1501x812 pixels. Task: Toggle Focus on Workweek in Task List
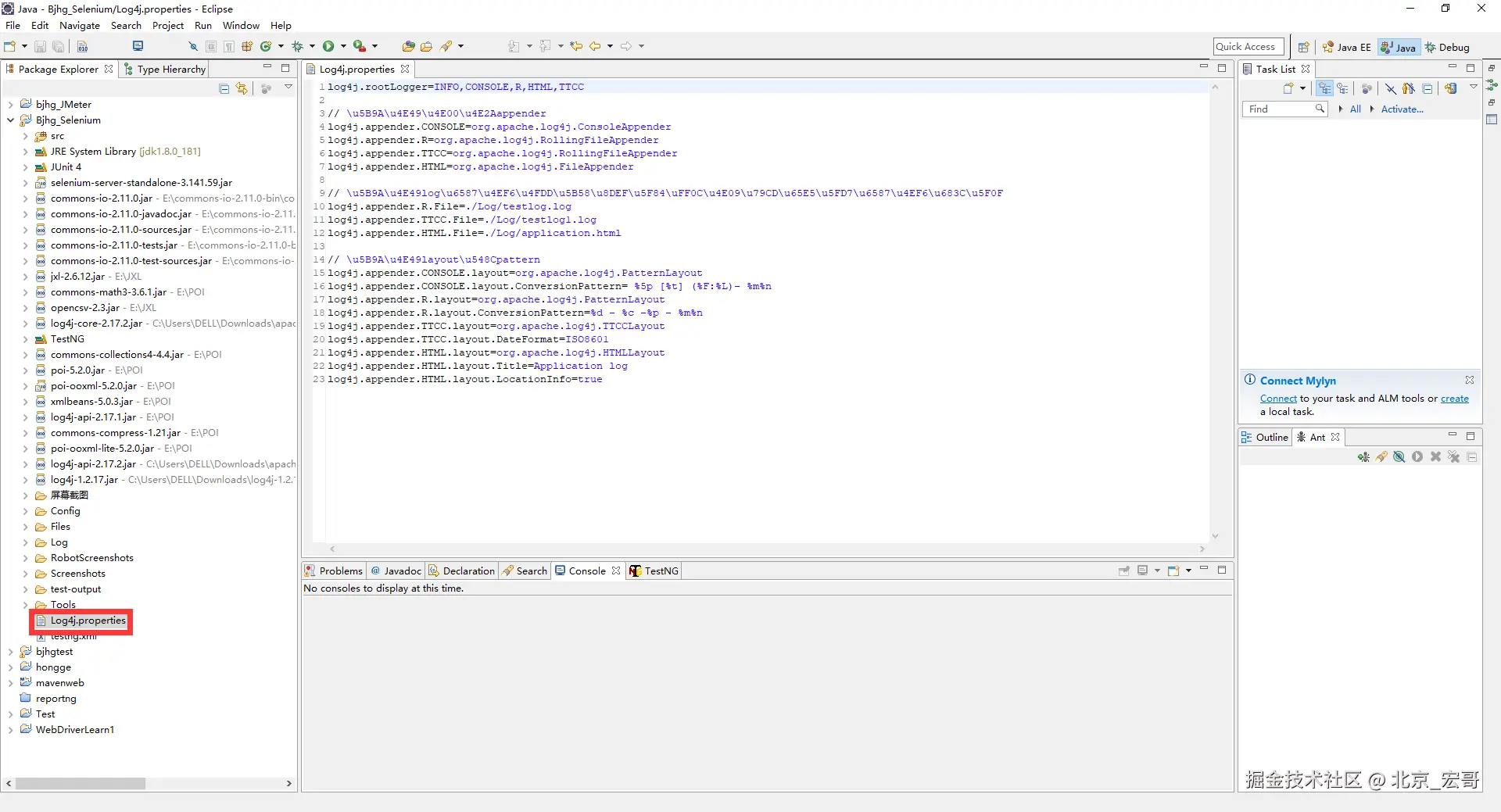(x=1367, y=88)
